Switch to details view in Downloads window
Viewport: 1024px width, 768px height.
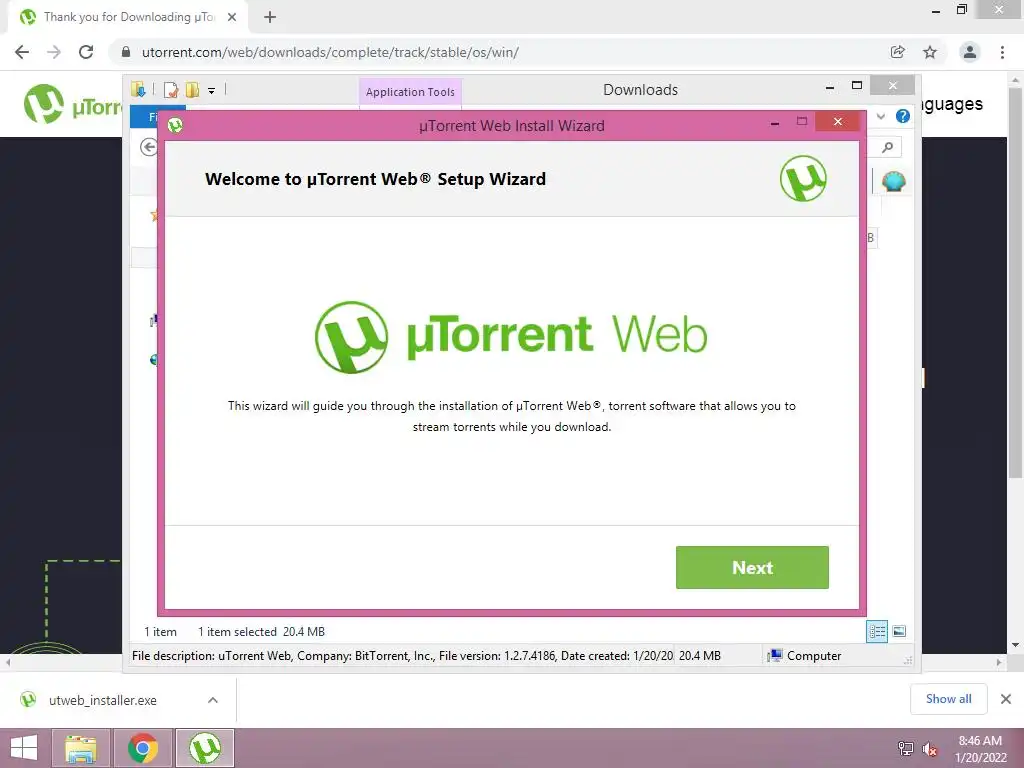(x=876, y=631)
